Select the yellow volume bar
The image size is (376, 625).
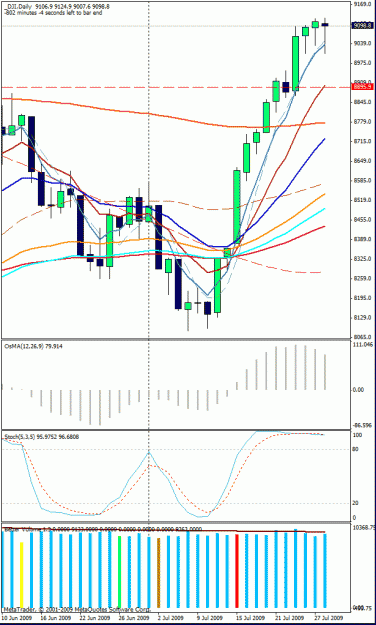coord(22,575)
